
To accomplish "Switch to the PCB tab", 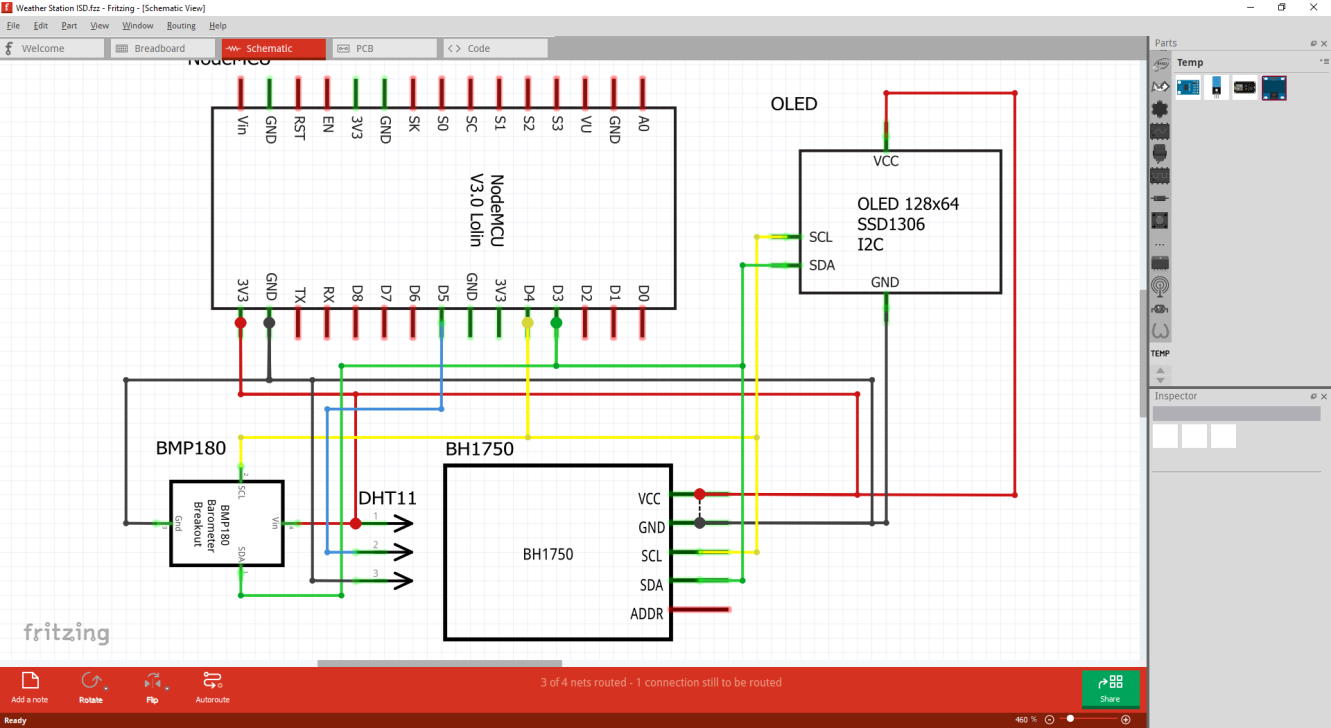I will [385, 48].
